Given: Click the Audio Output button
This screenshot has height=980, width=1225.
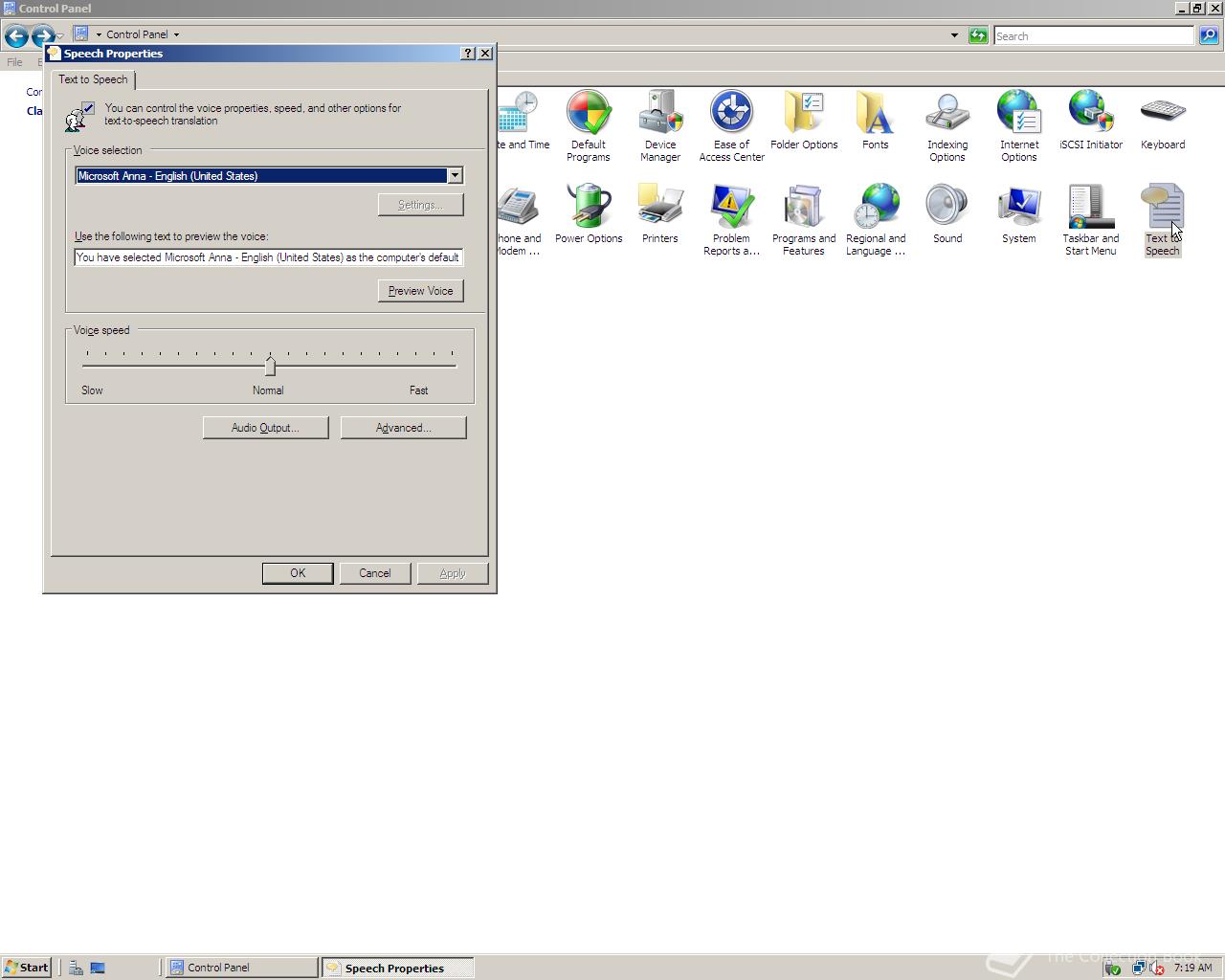Looking at the screenshot, I should pyautogui.click(x=265, y=428).
